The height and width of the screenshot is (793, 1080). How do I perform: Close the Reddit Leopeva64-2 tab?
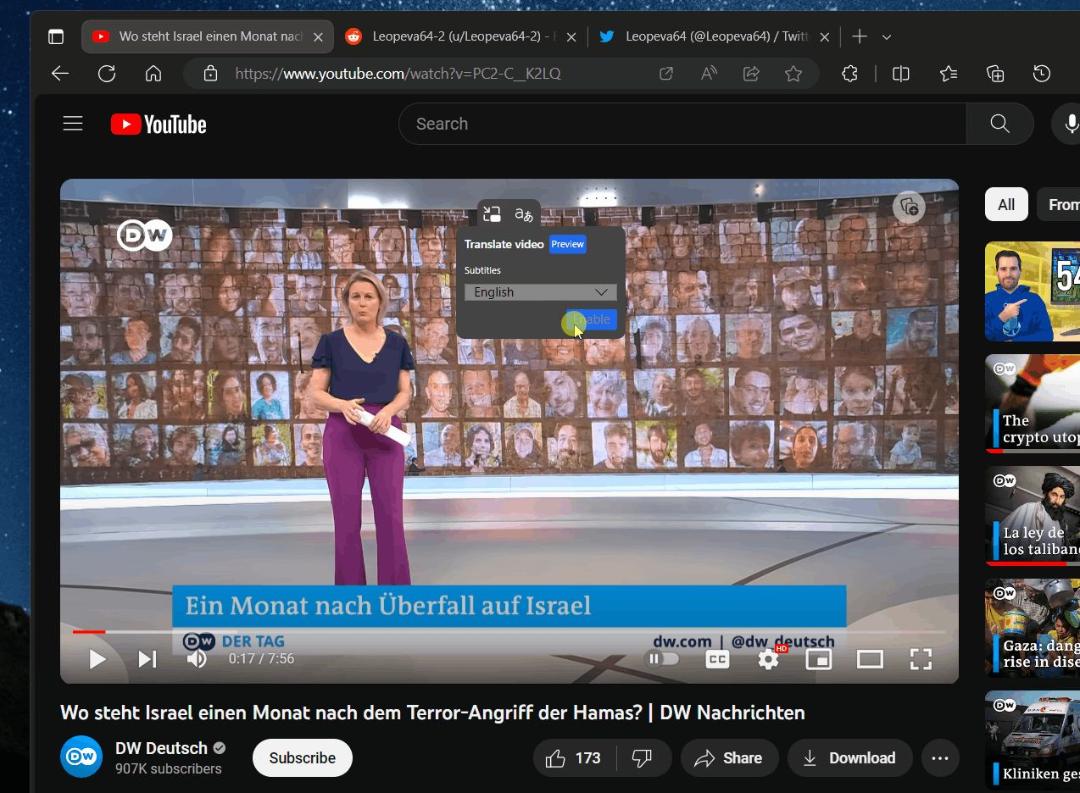click(571, 37)
